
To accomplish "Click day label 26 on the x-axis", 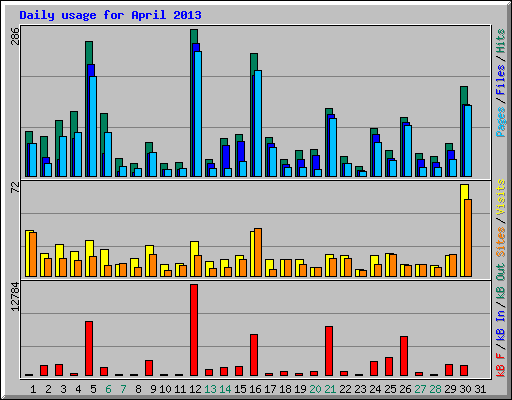I will coord(405,389).
